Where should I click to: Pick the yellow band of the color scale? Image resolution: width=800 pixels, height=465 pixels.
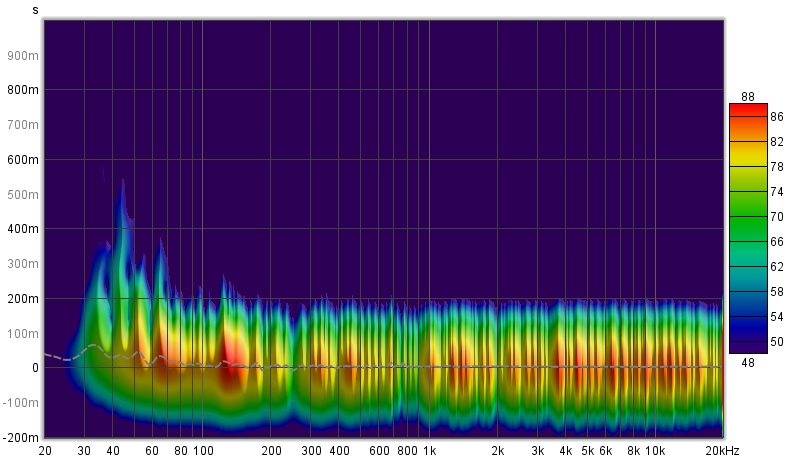tap(747, 158)
